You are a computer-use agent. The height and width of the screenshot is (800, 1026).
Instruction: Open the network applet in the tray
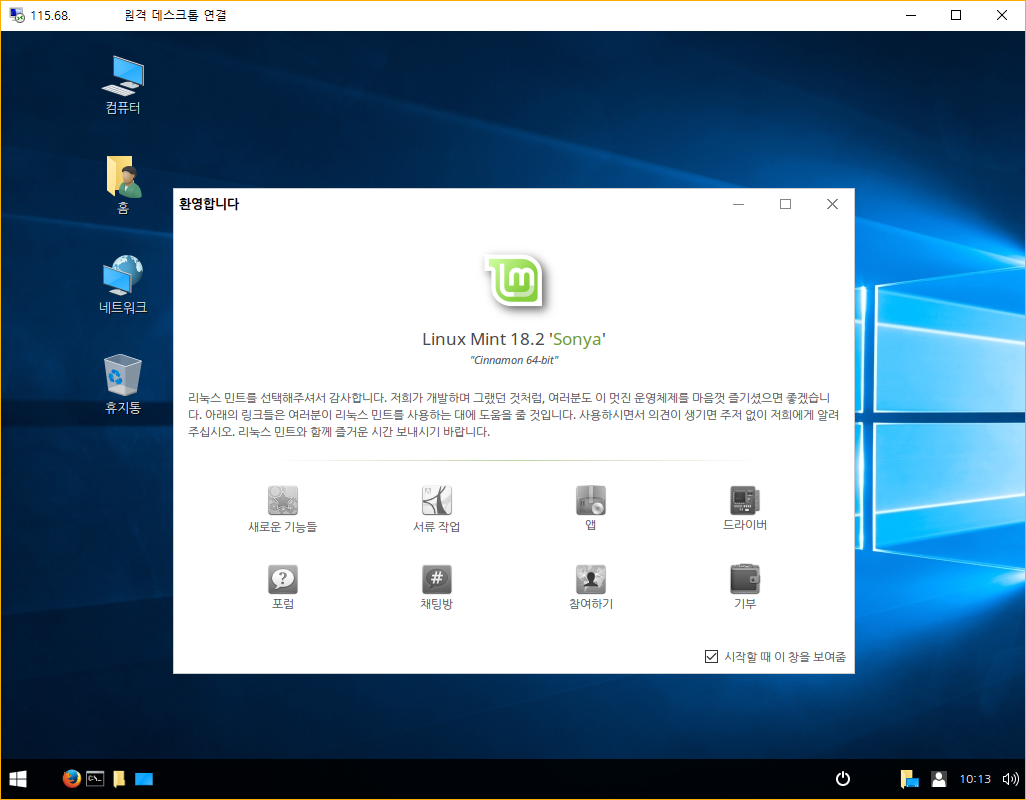point(910,778)
